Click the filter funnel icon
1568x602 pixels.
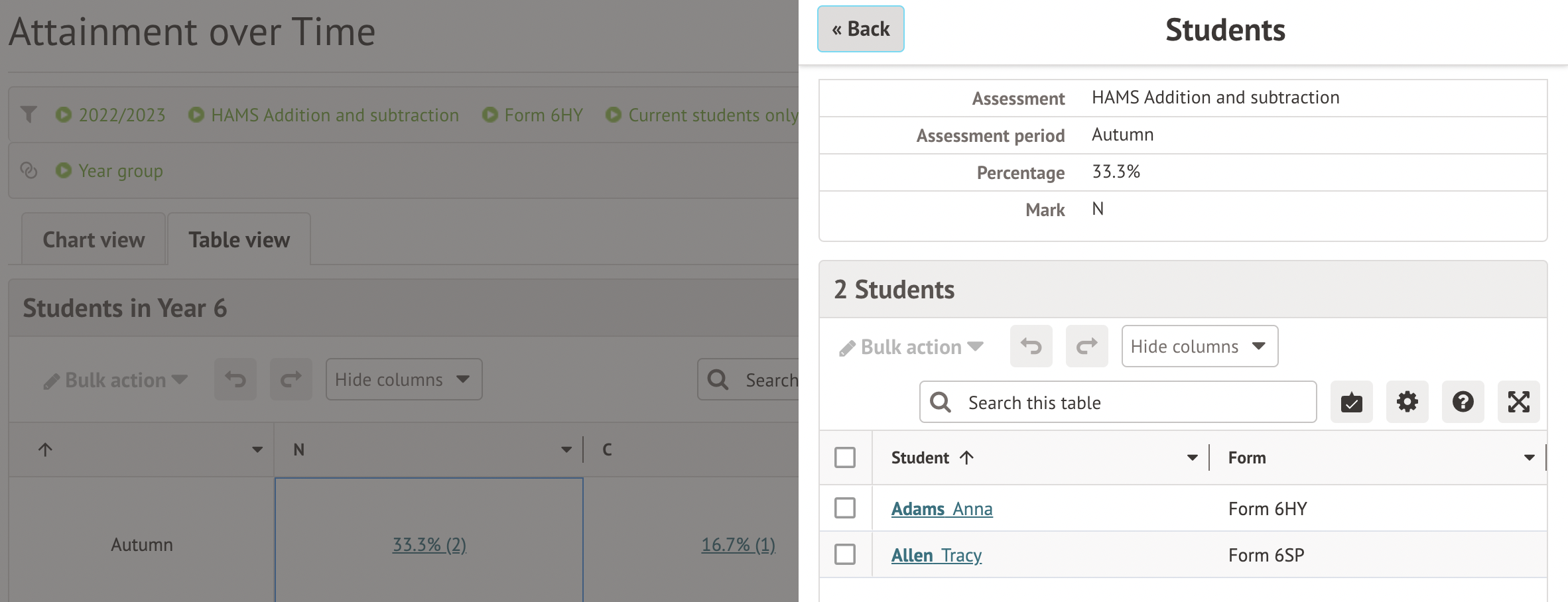(29, 115)
